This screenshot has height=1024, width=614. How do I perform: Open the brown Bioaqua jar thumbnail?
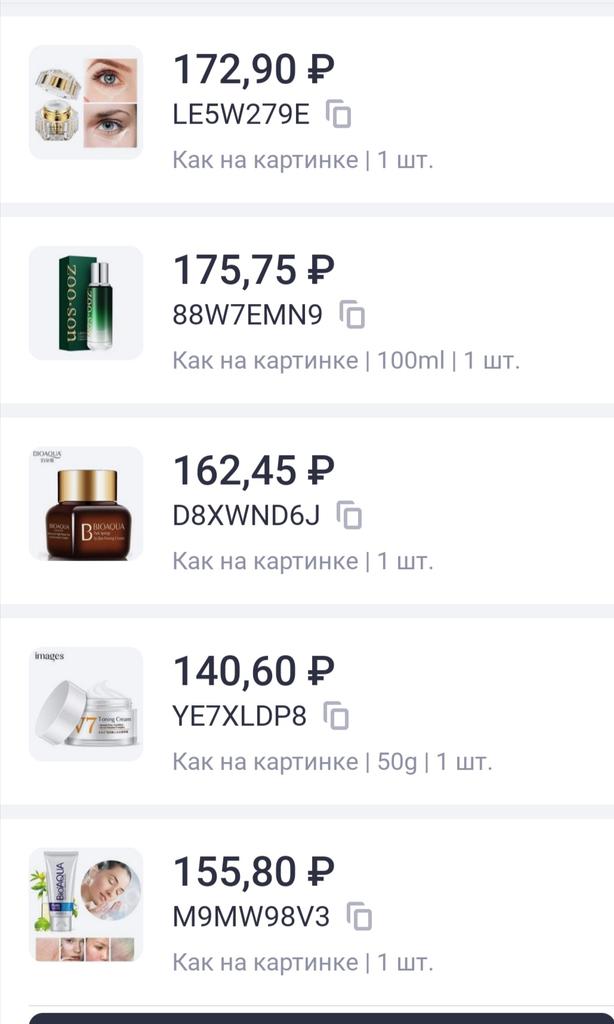86,503
